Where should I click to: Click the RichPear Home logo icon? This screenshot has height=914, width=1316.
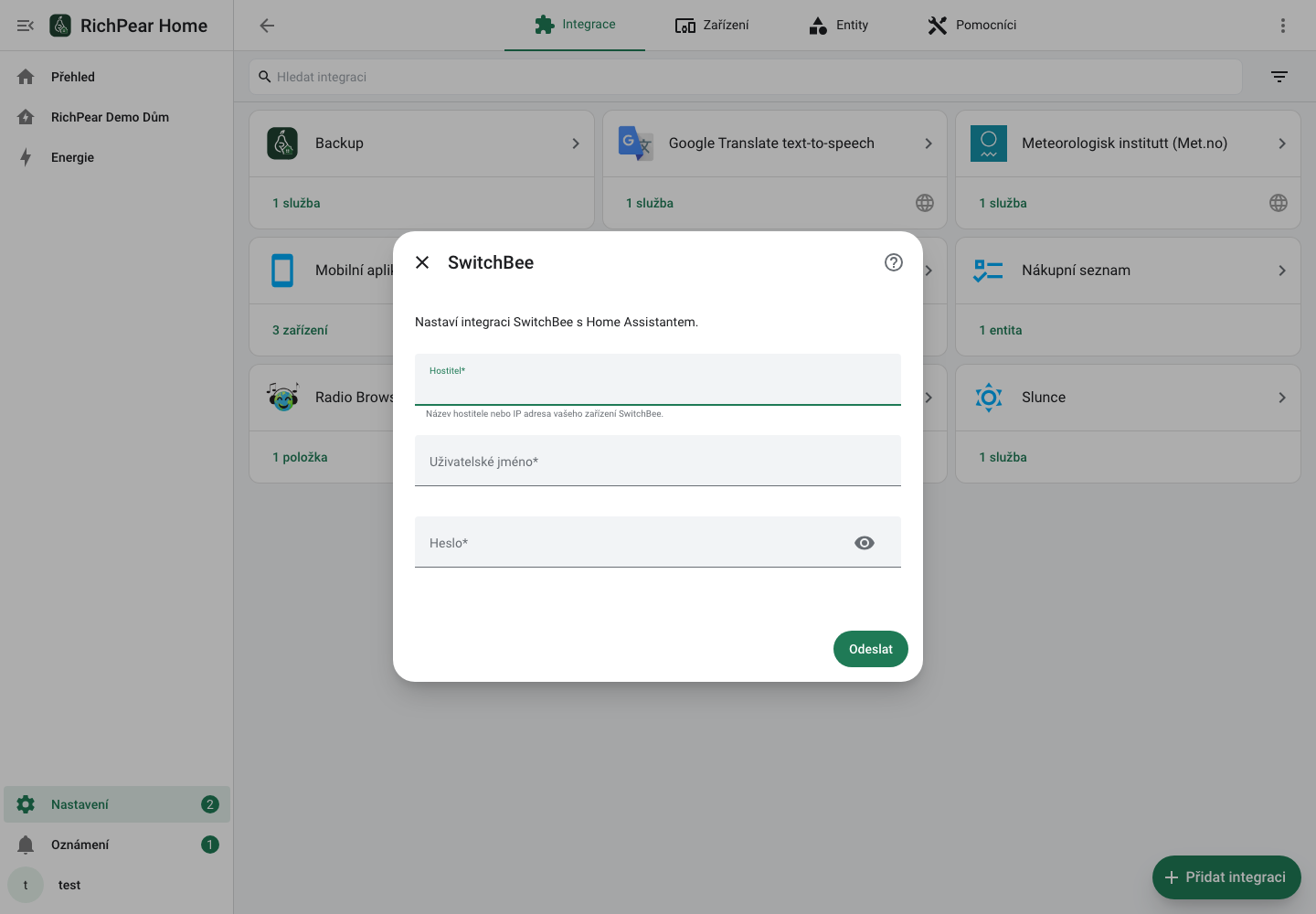click(60, 26)
